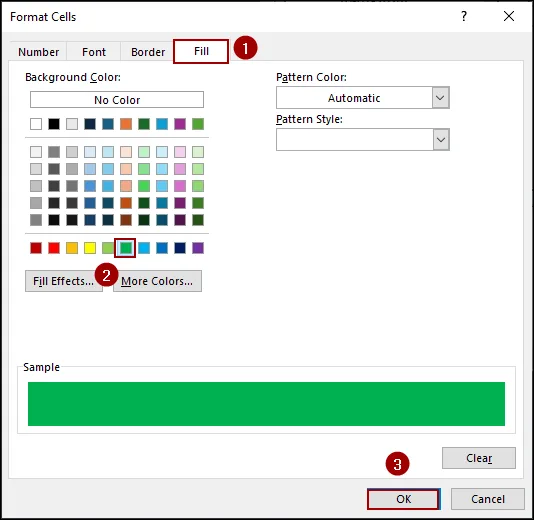Open Fill Effects dialog
534x520 pixels.
tap(64, 281)
